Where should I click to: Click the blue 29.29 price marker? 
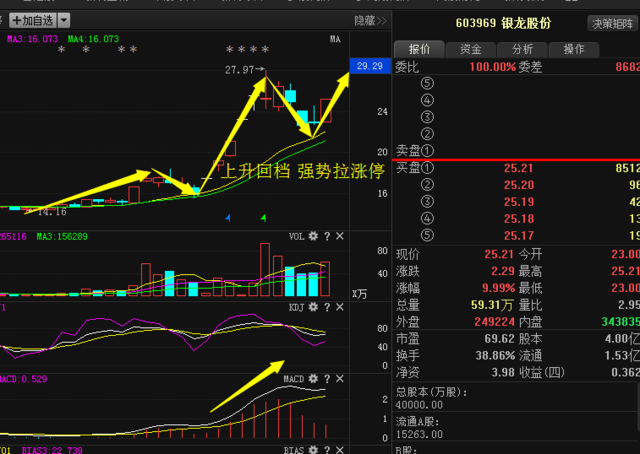[x=370, y=66]
